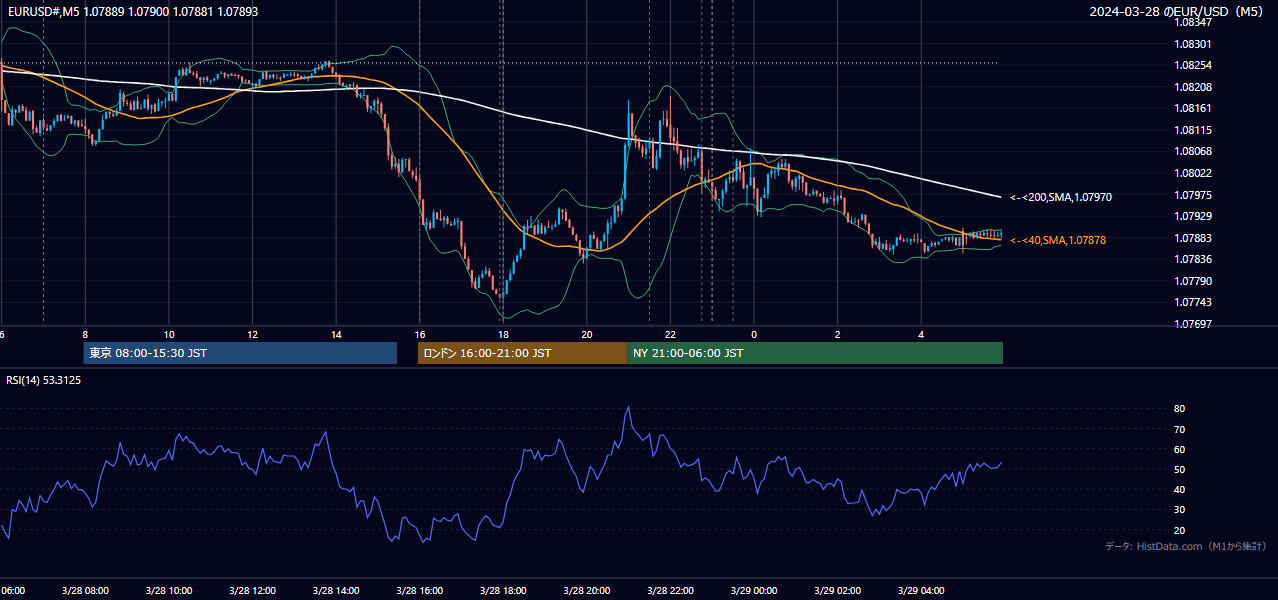Click hour label 20 under price chart

tap(587, 334)
